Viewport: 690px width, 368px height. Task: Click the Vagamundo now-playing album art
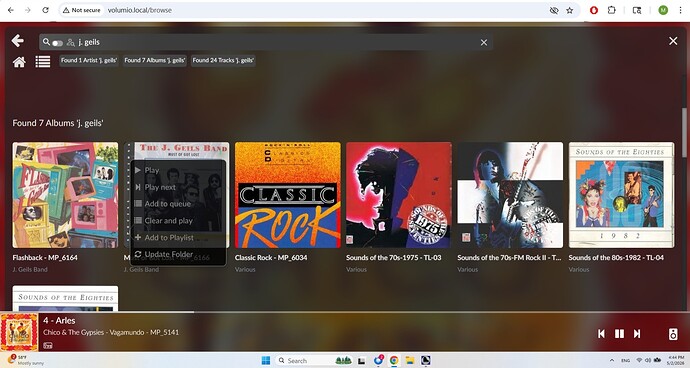pos(19,332)
